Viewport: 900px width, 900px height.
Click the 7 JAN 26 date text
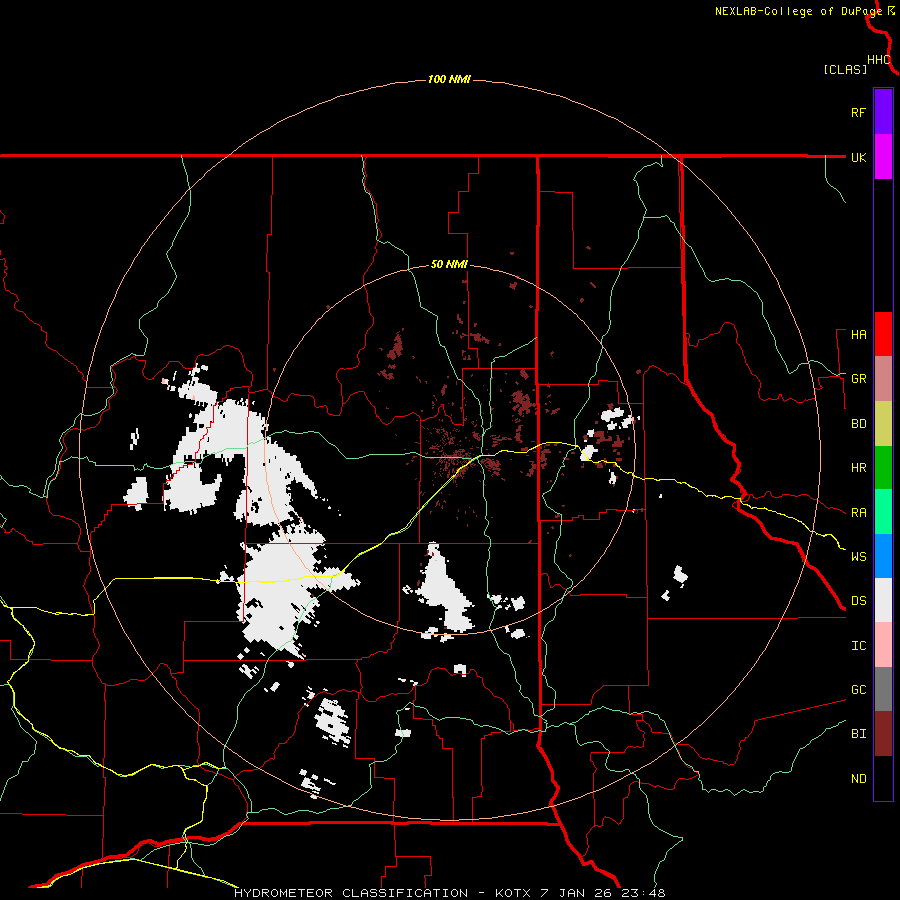(576, 893)
